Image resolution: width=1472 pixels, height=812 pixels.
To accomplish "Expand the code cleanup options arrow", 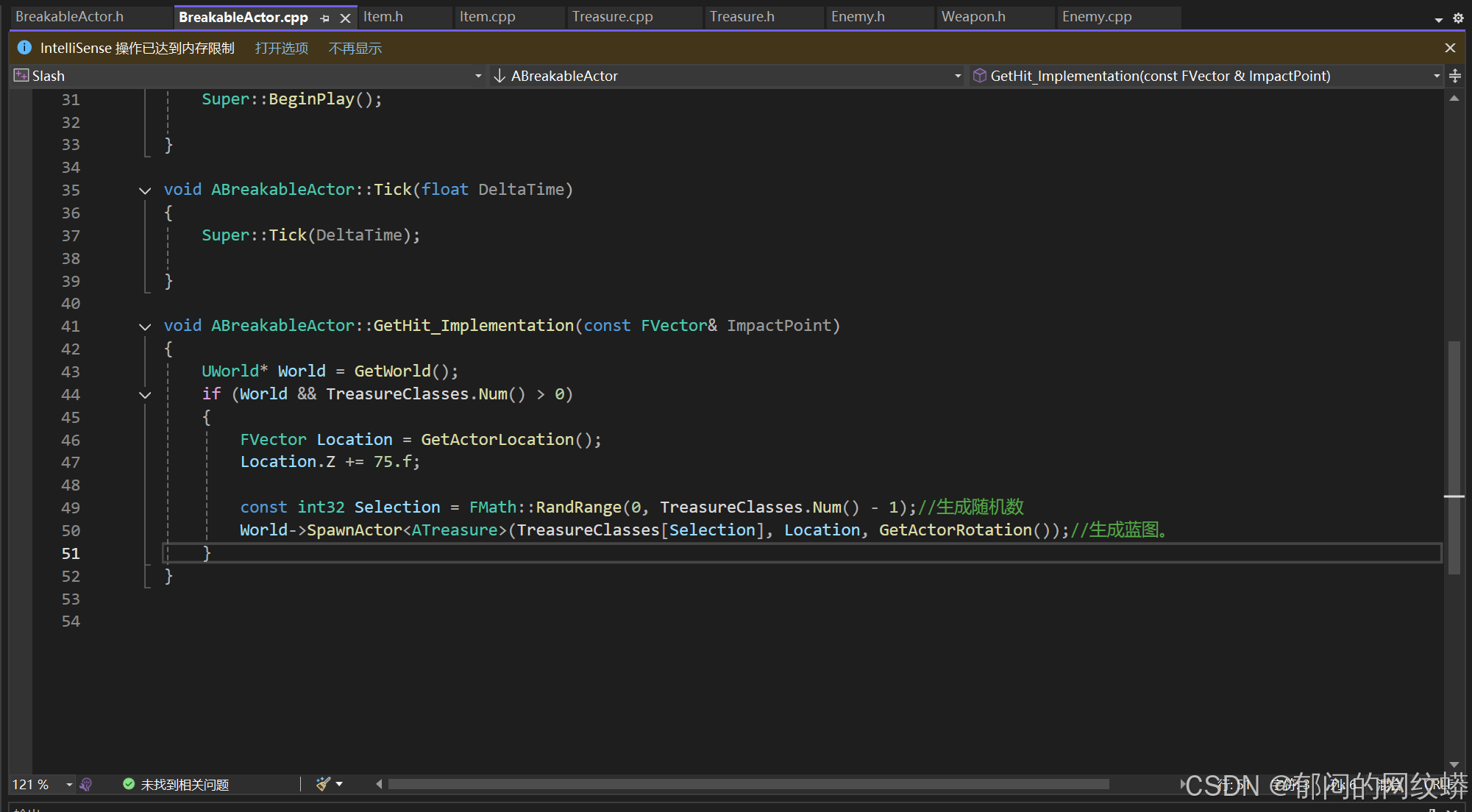I will [339, 784].
